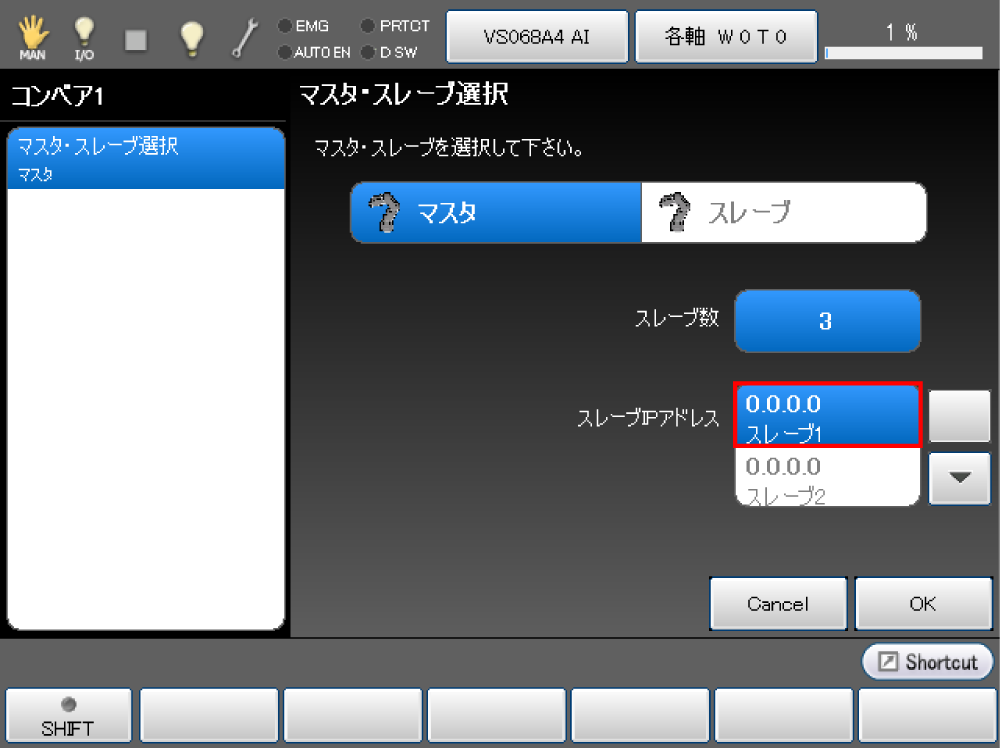Screen dimensions: 1000x748
Task: Open the スレーブ数 value 3 selector
Action: coord(827,322)
